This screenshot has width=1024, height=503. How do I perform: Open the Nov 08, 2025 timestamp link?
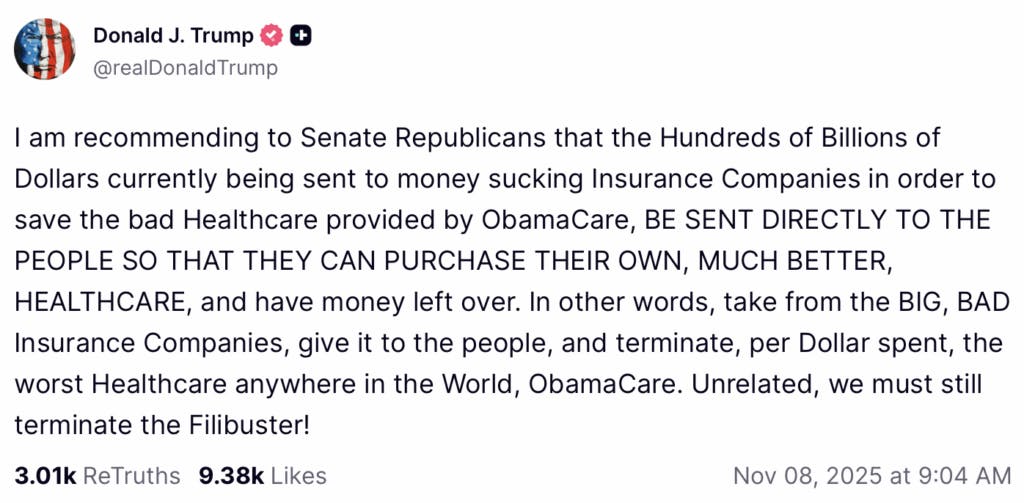[872, 476]
